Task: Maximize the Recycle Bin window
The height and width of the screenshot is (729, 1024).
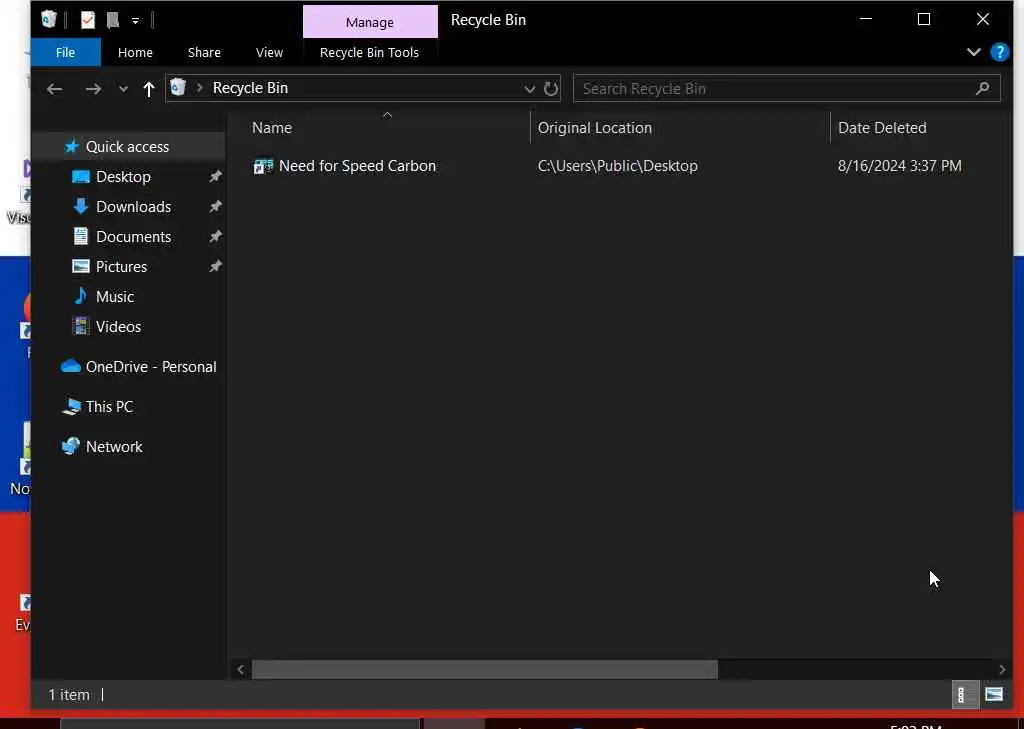Action: pyautogui.click(x=923, y=20)
